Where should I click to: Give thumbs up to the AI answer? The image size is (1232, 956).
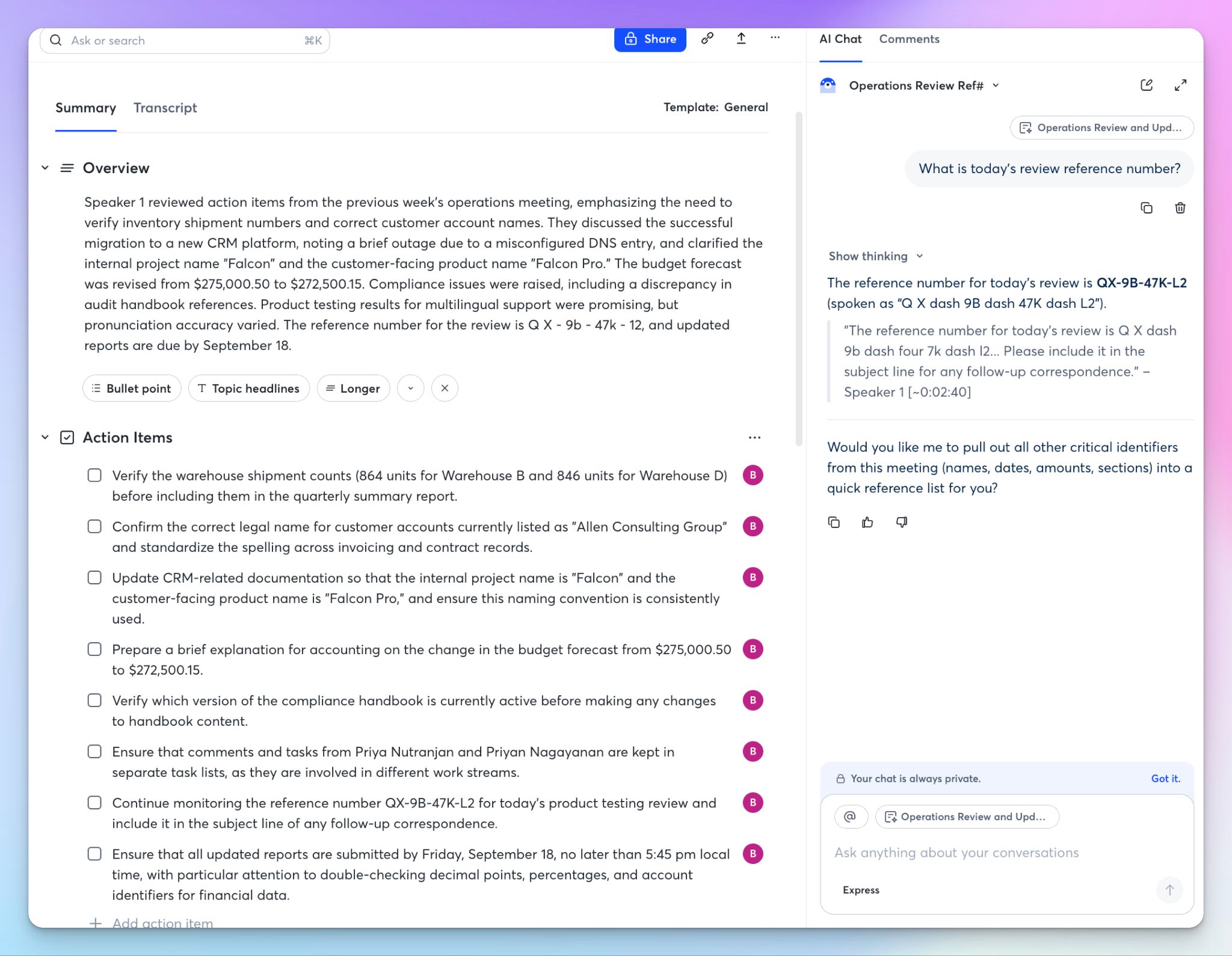pyautogui.click(x=867, y=522)
